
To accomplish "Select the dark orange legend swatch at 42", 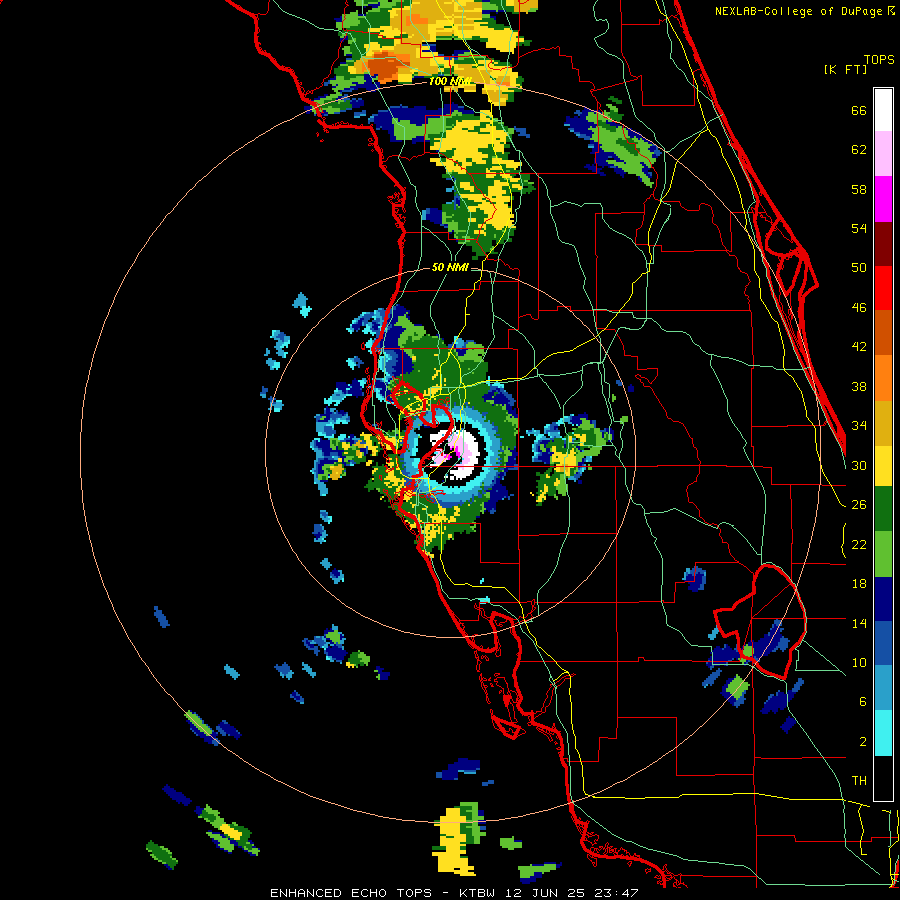I will 883,332.
